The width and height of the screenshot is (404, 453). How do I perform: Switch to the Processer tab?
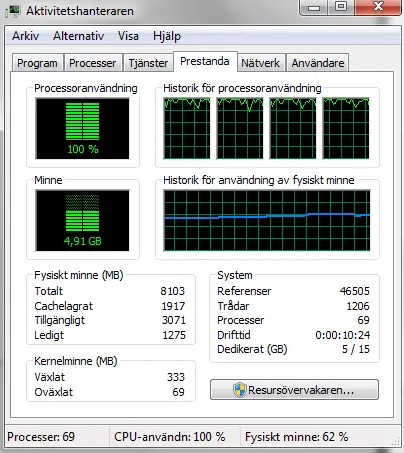pos(93,63)
